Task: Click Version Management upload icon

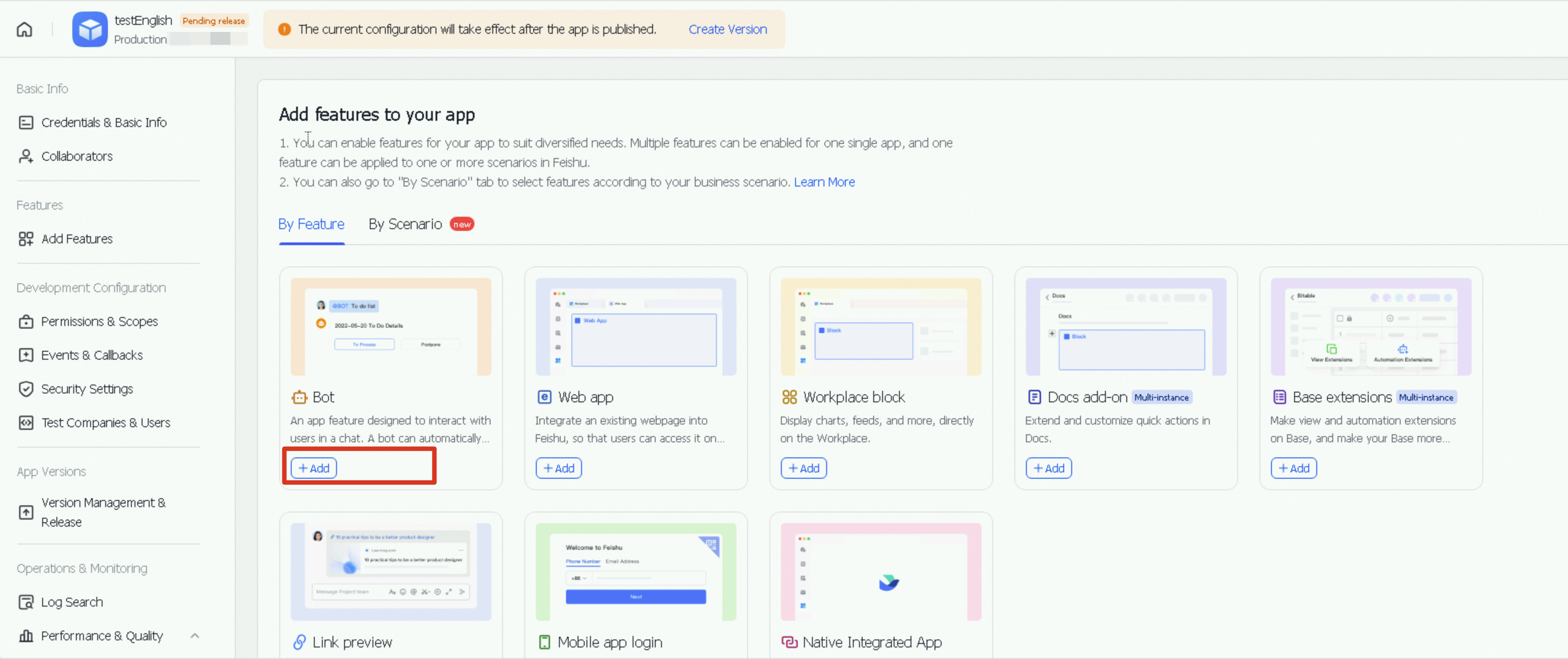Action: [x=26, y=512]
